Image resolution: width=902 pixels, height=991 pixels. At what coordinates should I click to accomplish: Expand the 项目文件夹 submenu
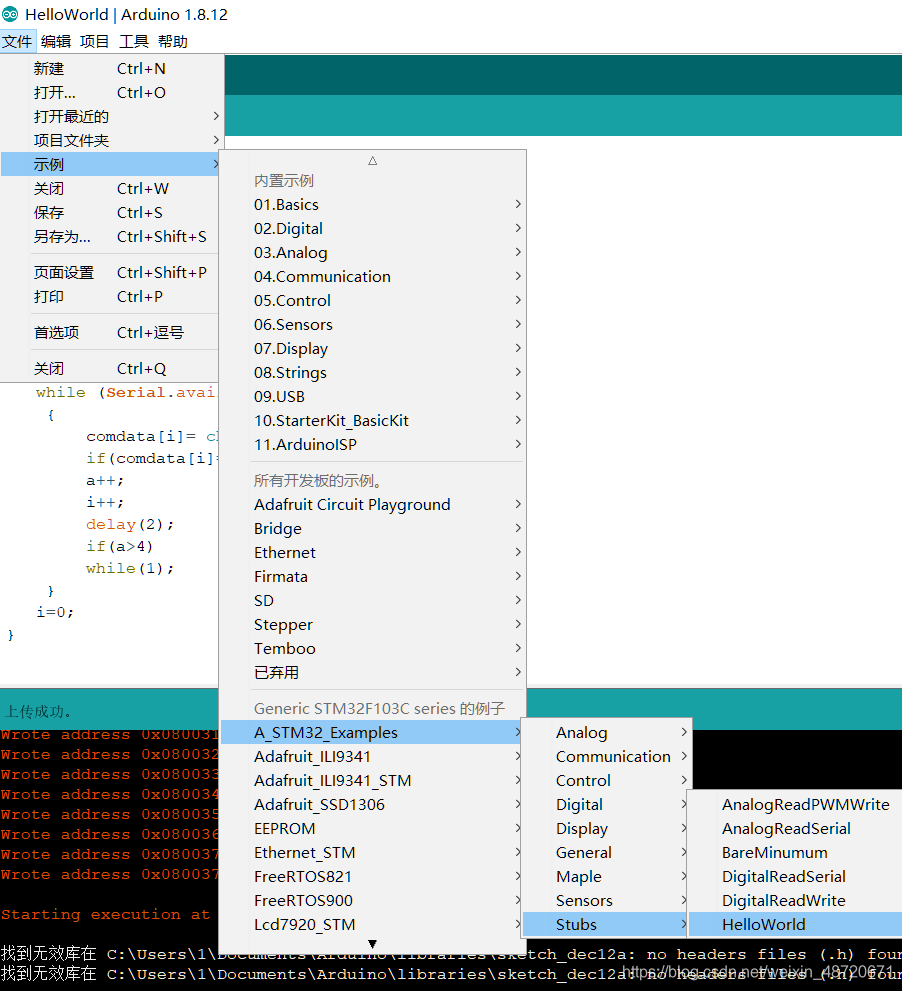(x=111, y=140)
